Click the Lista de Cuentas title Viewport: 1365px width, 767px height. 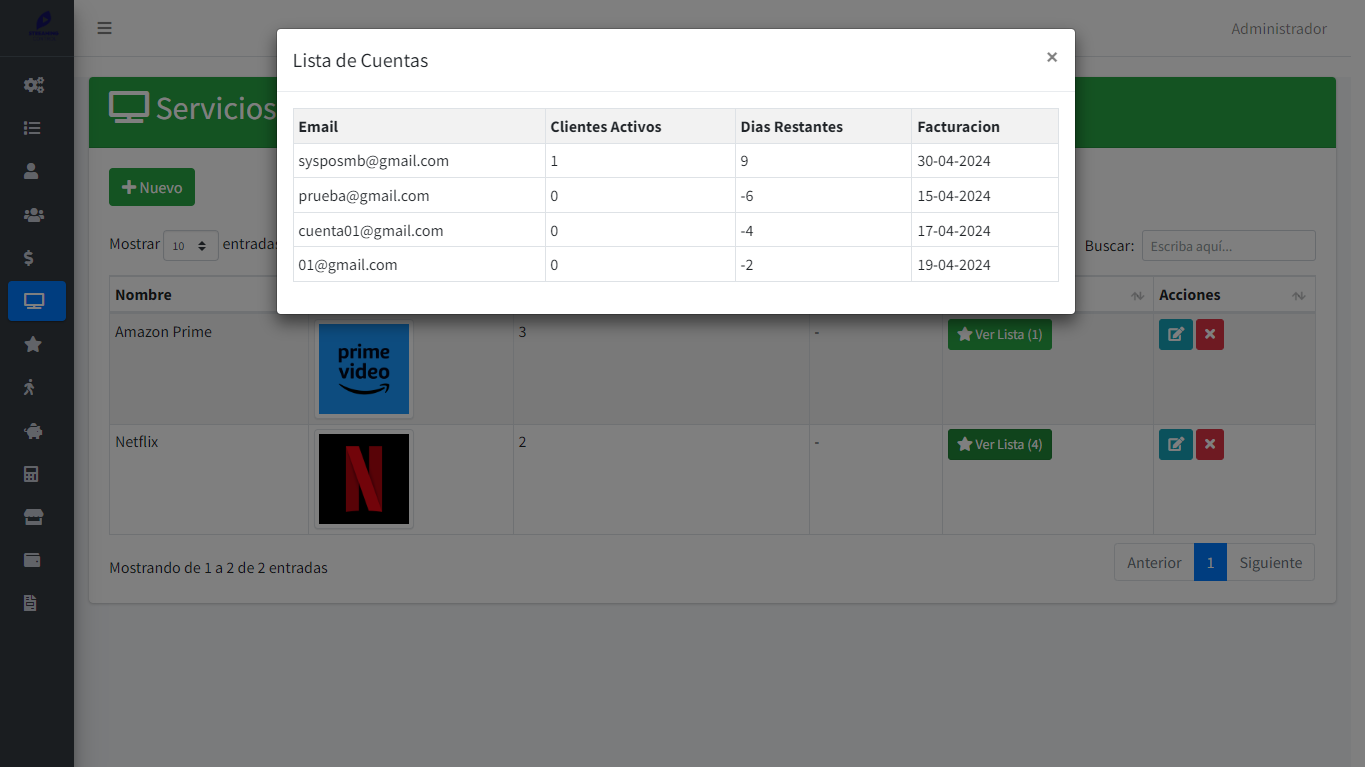pos(360,61)
